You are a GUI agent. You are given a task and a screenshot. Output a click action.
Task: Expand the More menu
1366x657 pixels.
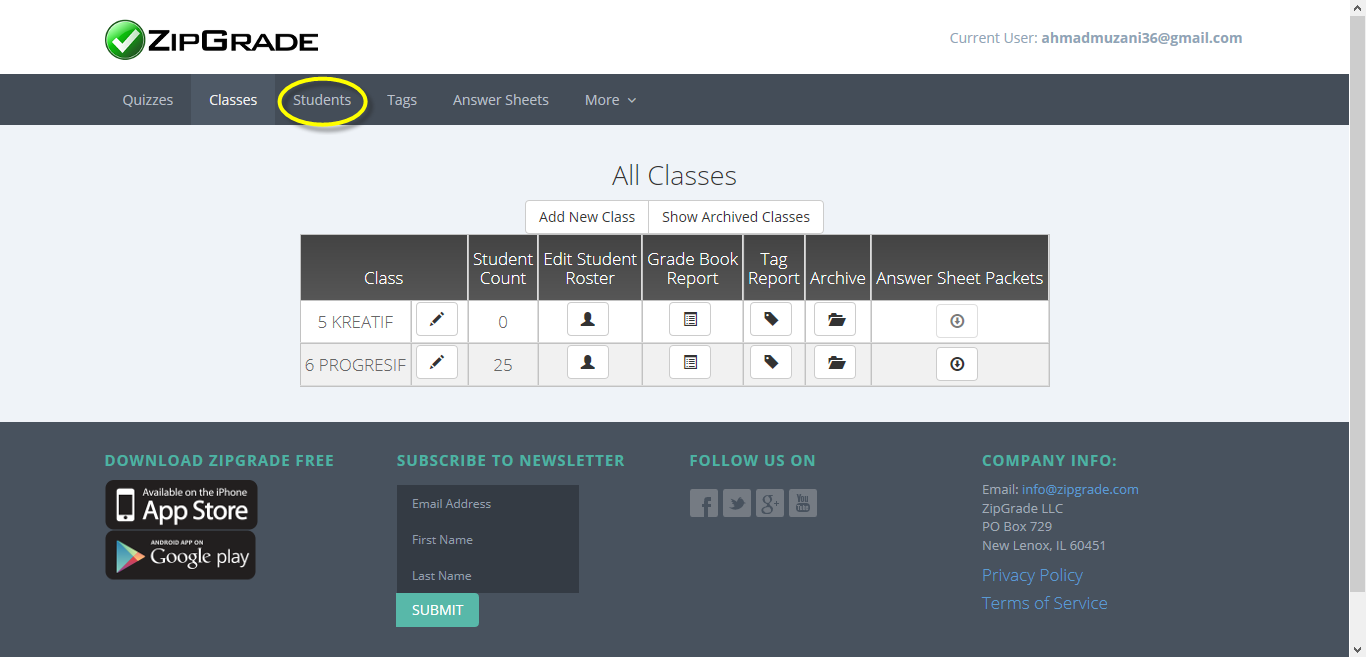610,100
